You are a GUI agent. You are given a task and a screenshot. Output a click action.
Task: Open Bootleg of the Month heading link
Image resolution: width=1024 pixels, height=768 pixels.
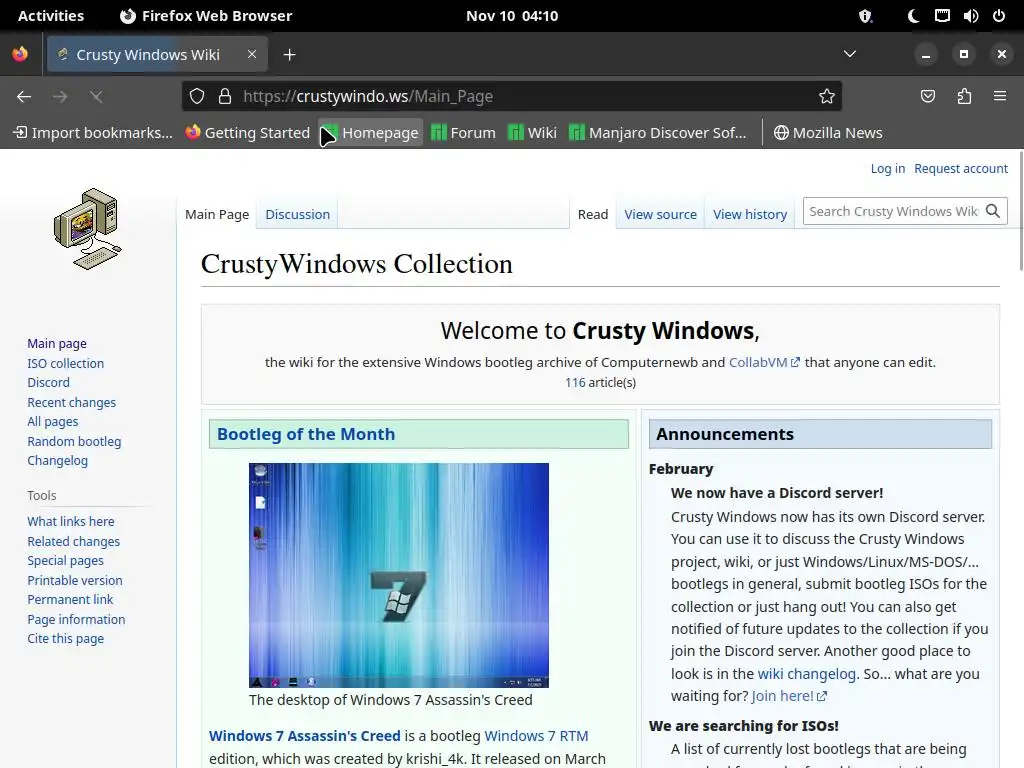pyautogui.click(x=306, y=434)
